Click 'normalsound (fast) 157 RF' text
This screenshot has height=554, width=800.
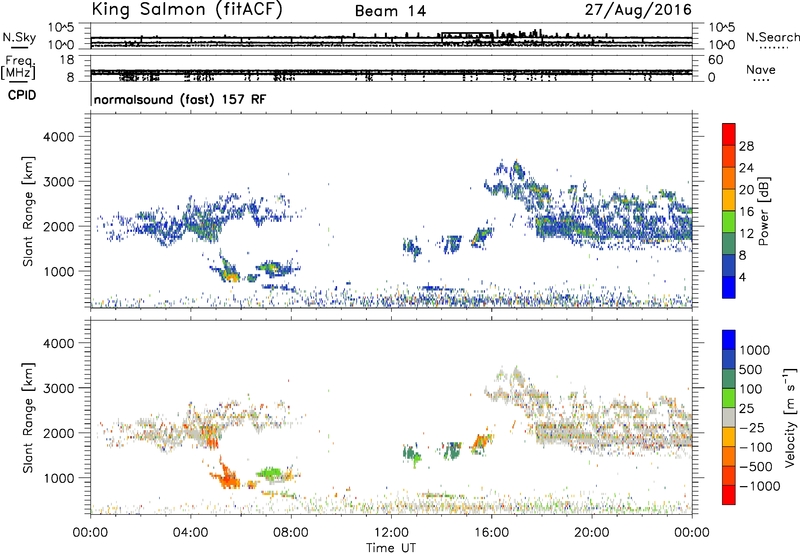point(180,99)
